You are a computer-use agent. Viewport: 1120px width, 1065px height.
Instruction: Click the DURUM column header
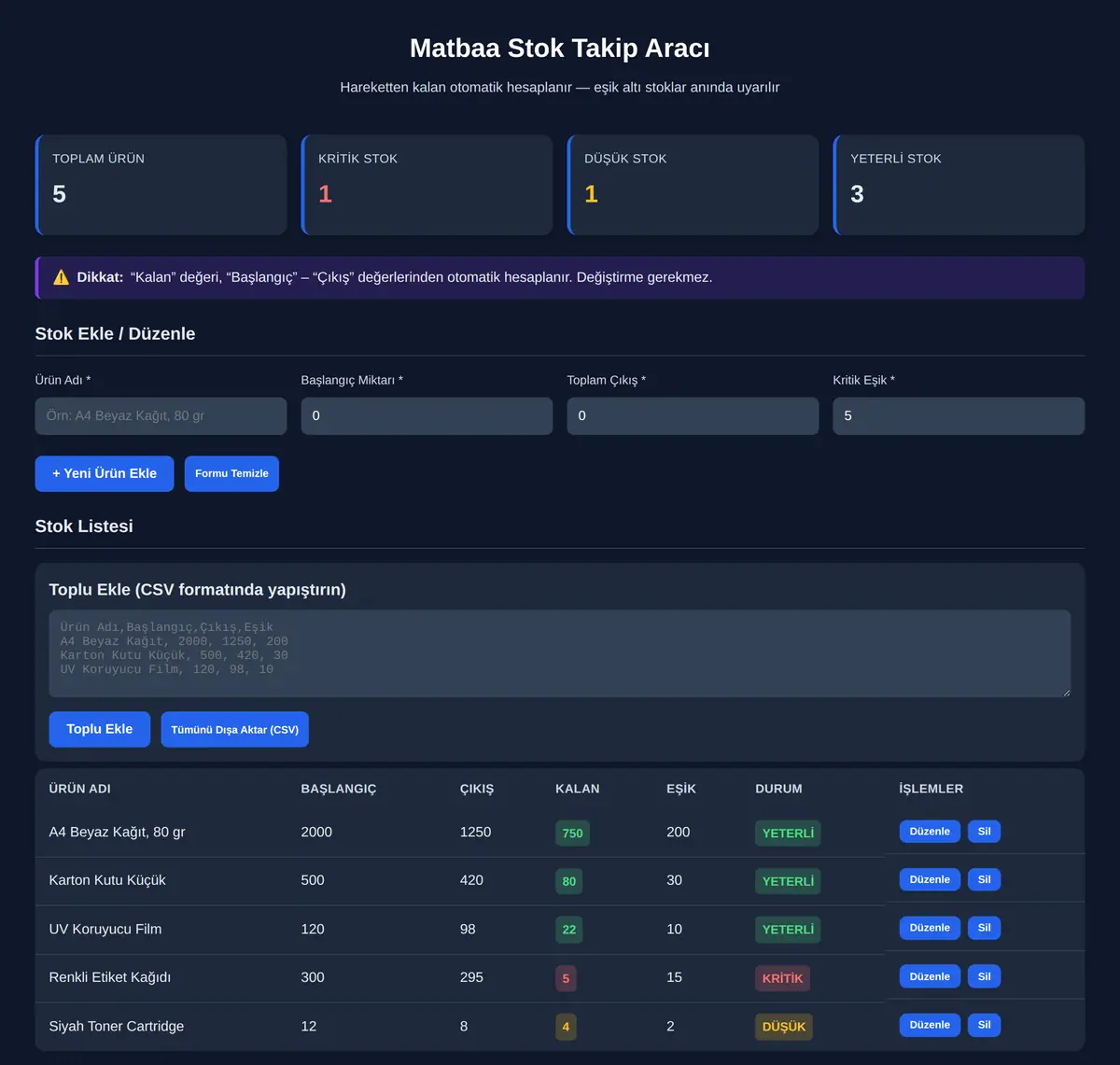click(778, 789)
